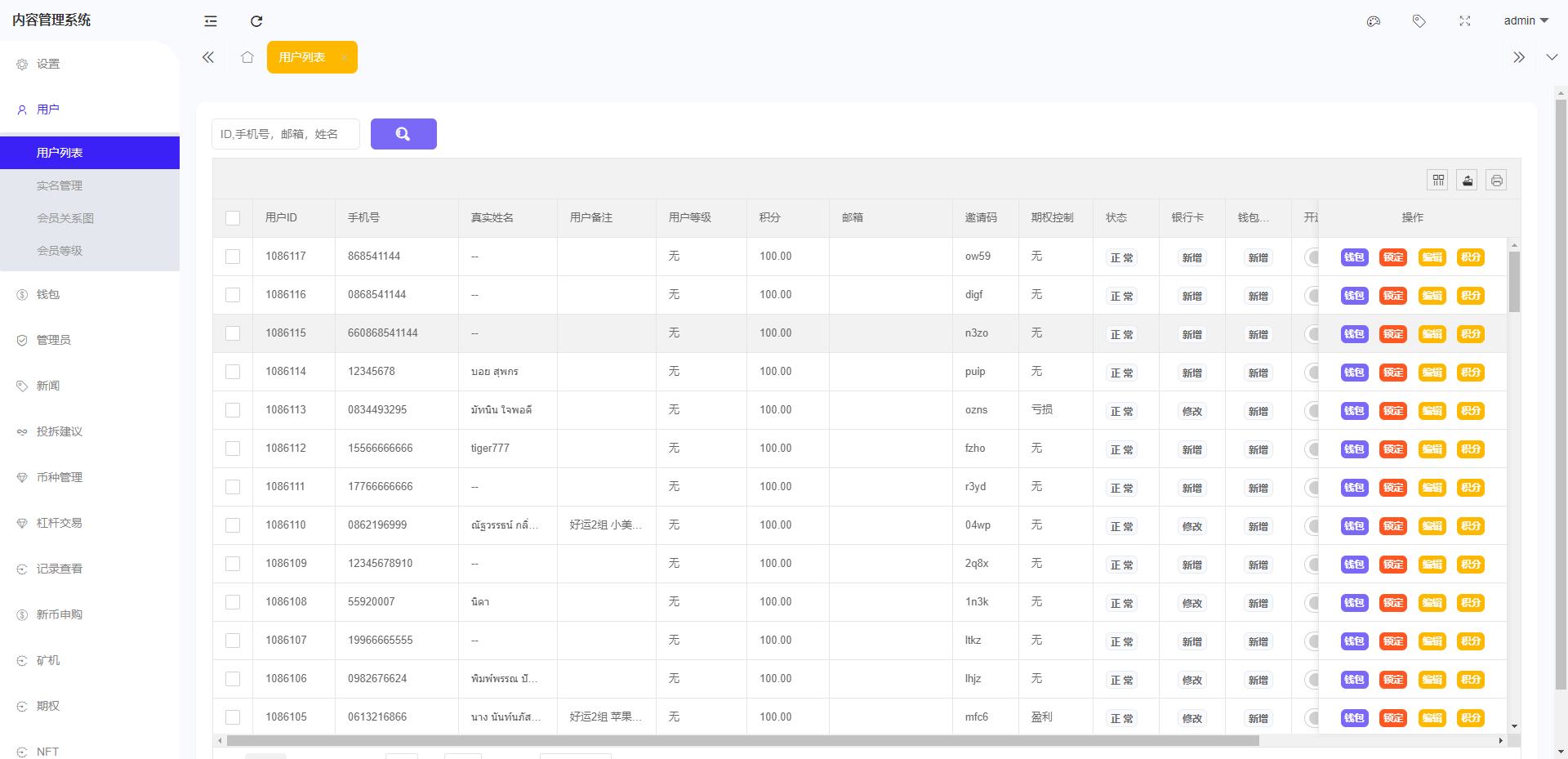Enter fullscreen using the expand icon
The image size is (1568, 759).
tap(1465, 21)
